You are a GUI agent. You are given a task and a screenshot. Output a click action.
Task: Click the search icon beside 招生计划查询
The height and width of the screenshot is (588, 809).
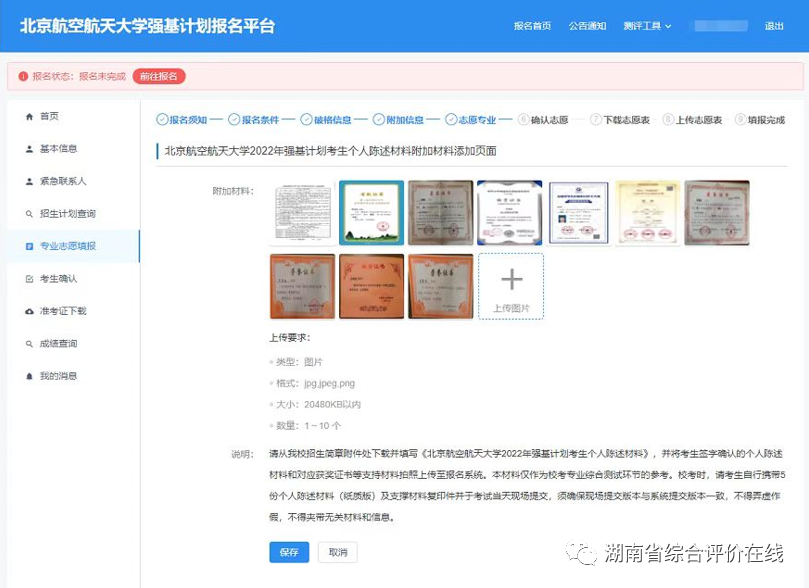pyautogui.click(x=29, y=214)
